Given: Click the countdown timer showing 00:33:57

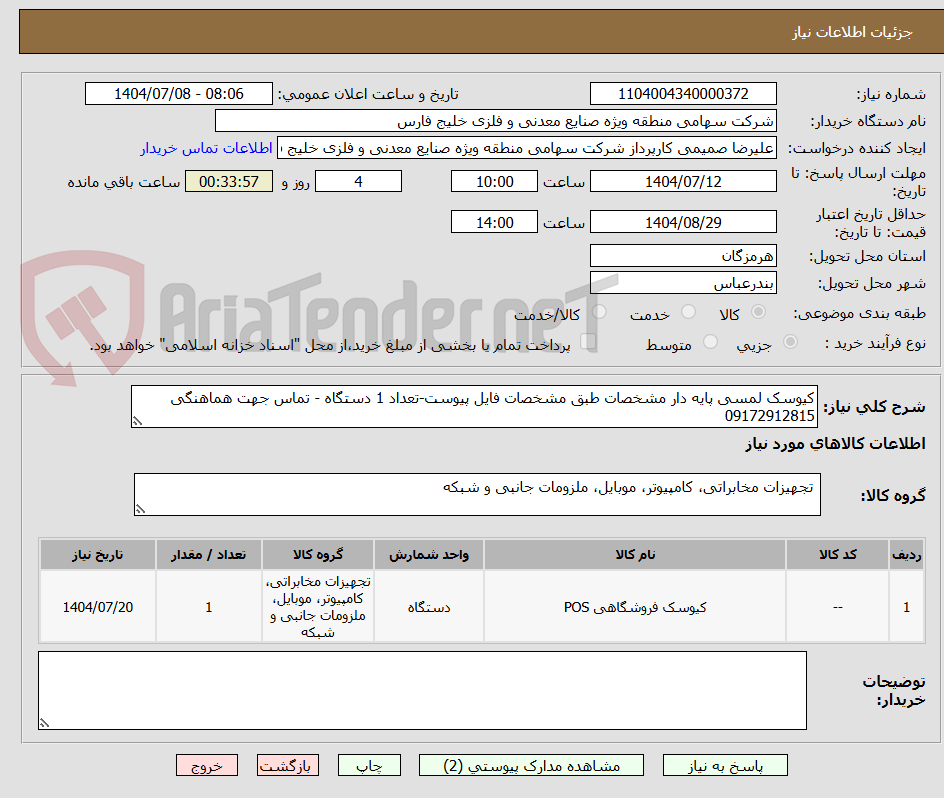Looking at the screenshot, I should point(228,181).
